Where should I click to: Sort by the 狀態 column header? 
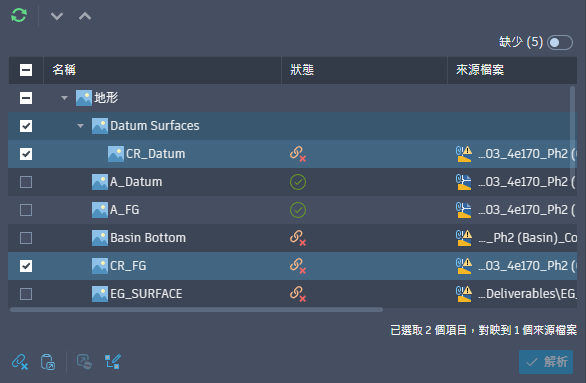(302, 70)
